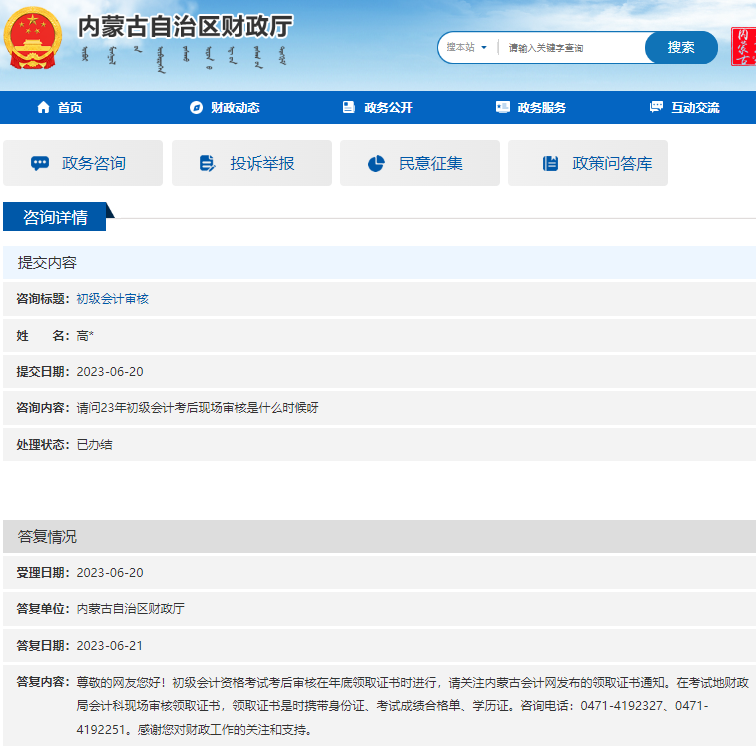This screenshot has width=756, height=746.
Task: Click the red seal image at top right
Action: click(742, 47)
